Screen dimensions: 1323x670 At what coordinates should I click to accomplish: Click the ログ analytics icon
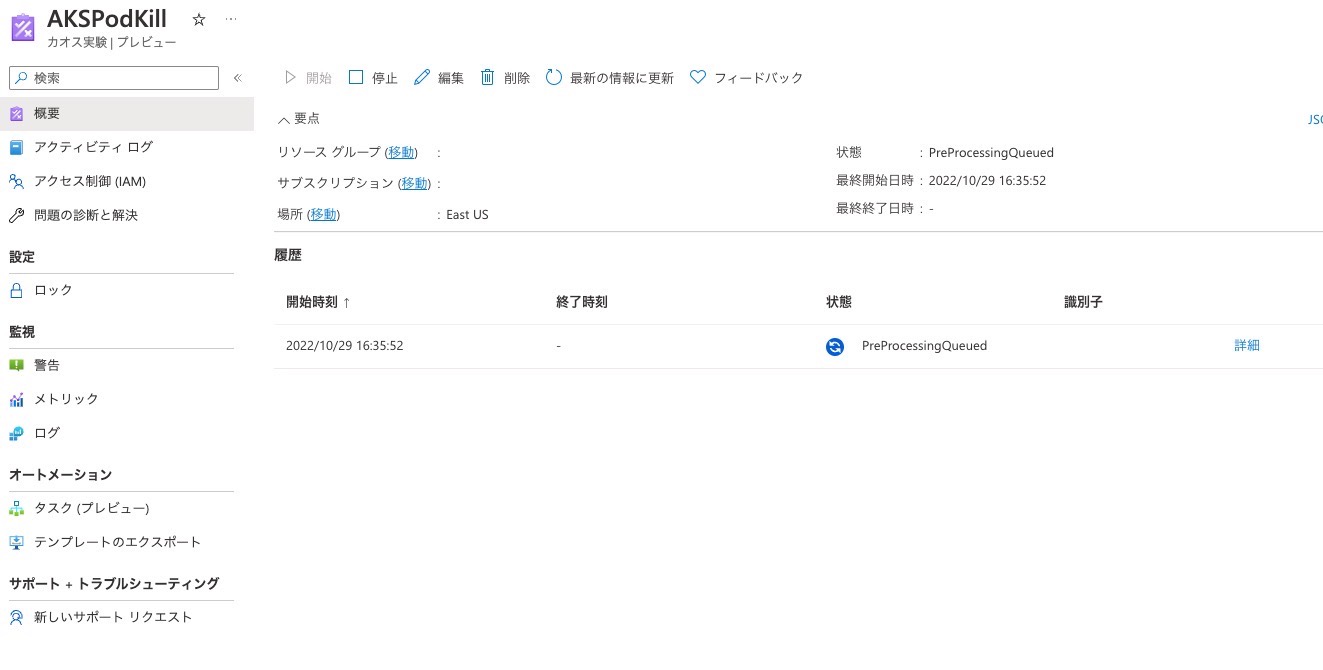[17, 433]
